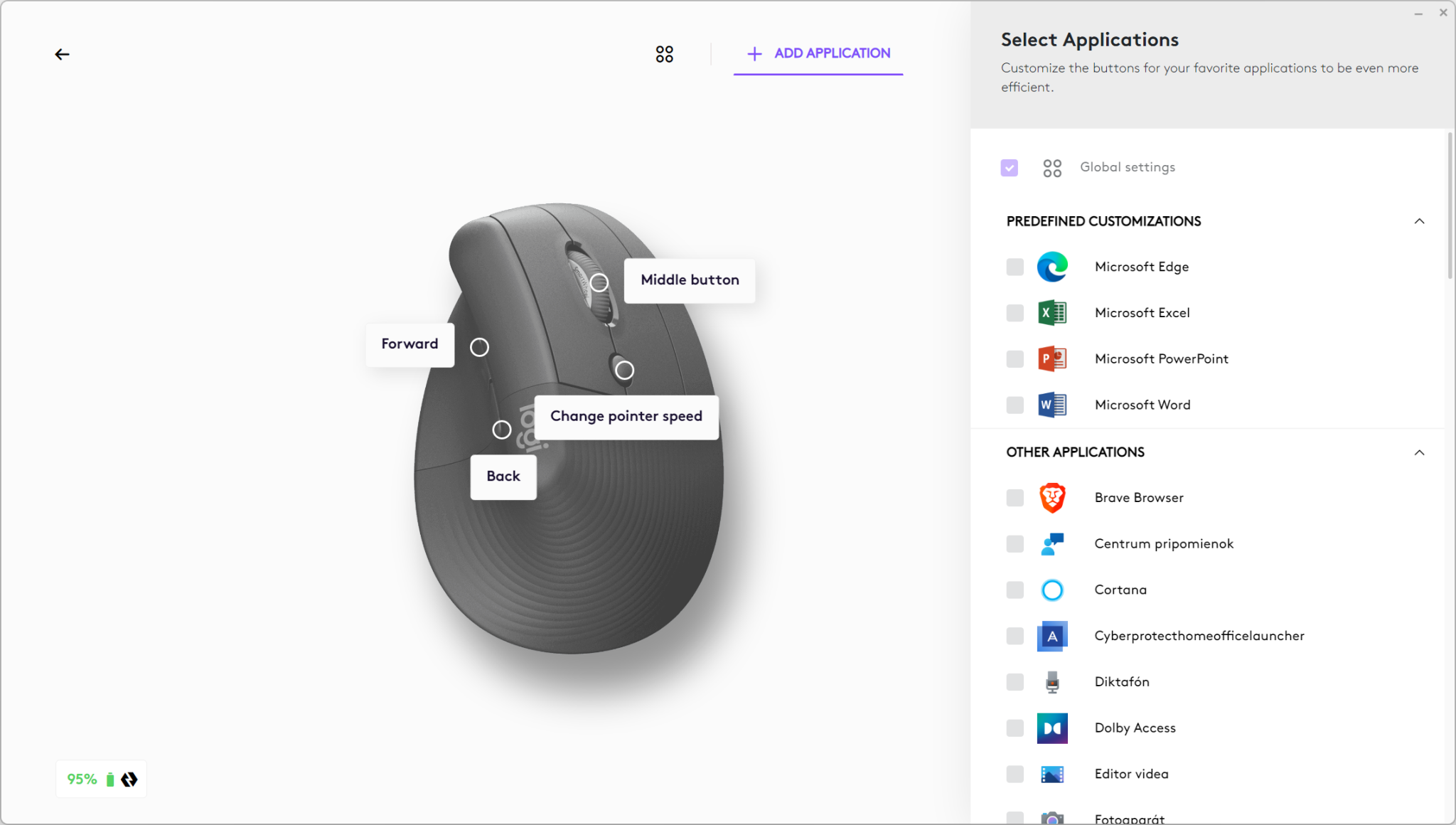Toggle the Global settings checkbox
This screenshot has width=1456, height=825.
(x=1009, y=168)
